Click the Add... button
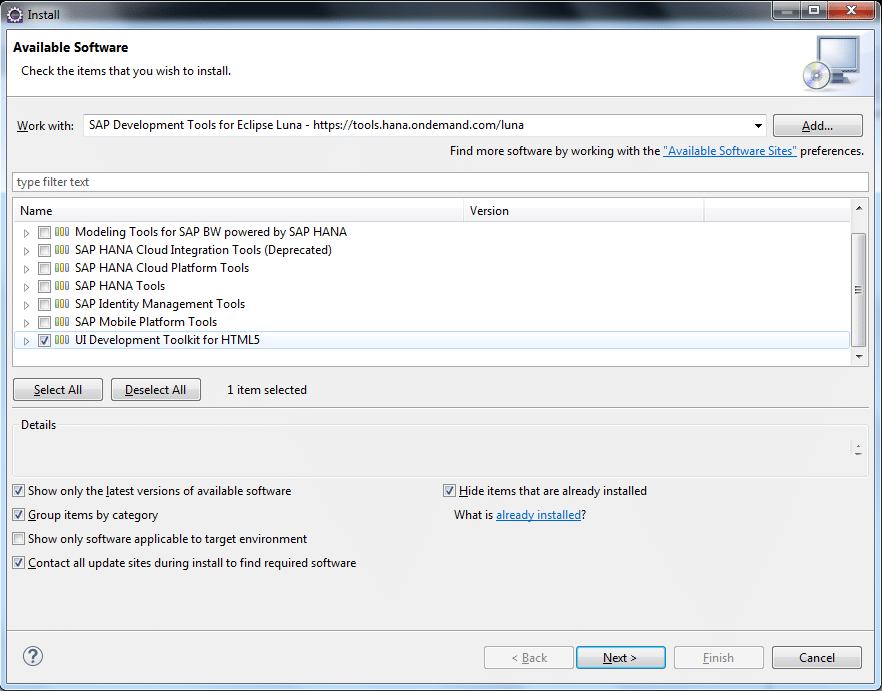The width and height of the screenshot is (882, 691). pyautogui.click(x=817, y=125)
